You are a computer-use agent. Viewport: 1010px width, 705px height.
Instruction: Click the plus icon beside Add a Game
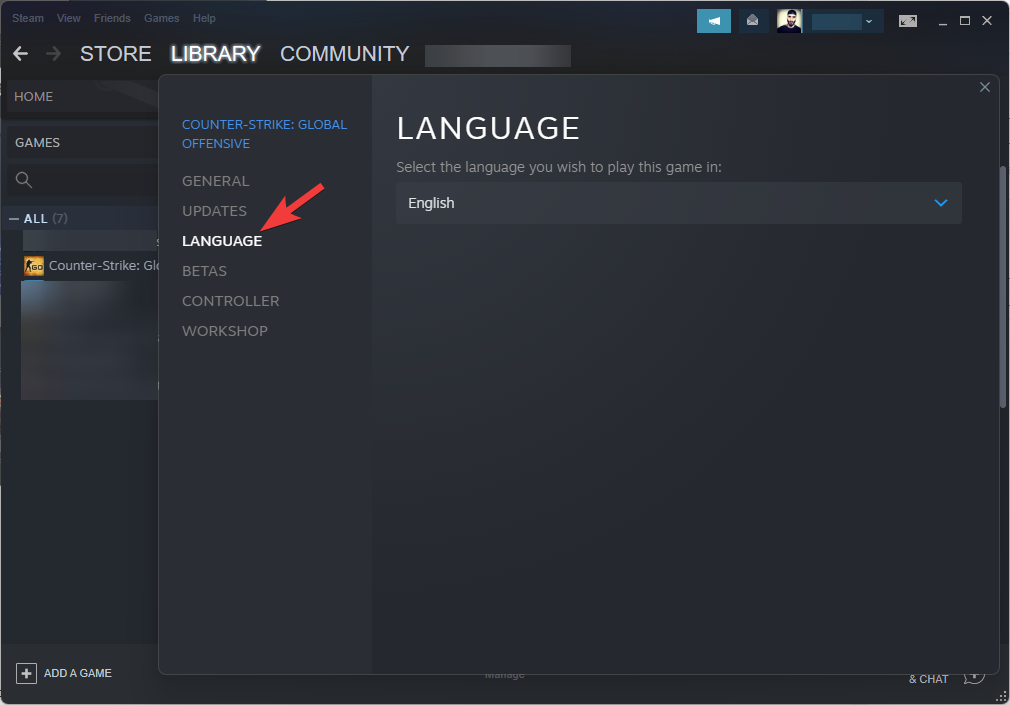coord(26,673)
